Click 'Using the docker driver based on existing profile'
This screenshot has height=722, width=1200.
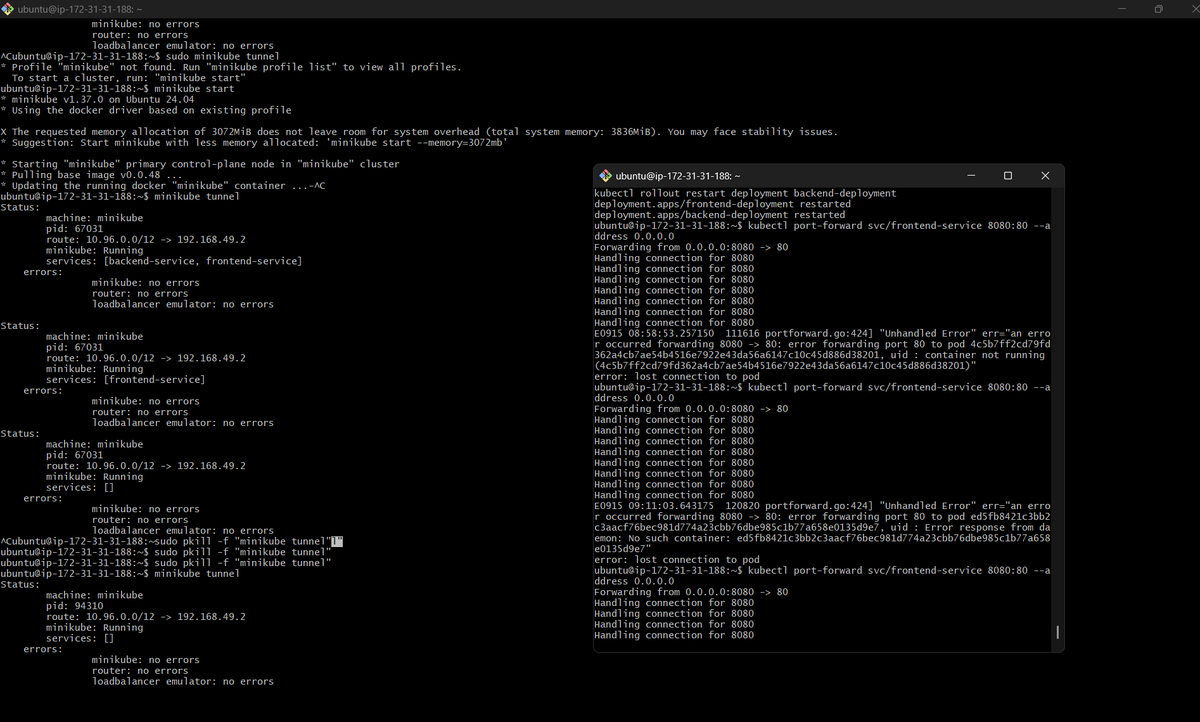pyautogui.click(x=146, y=110)
